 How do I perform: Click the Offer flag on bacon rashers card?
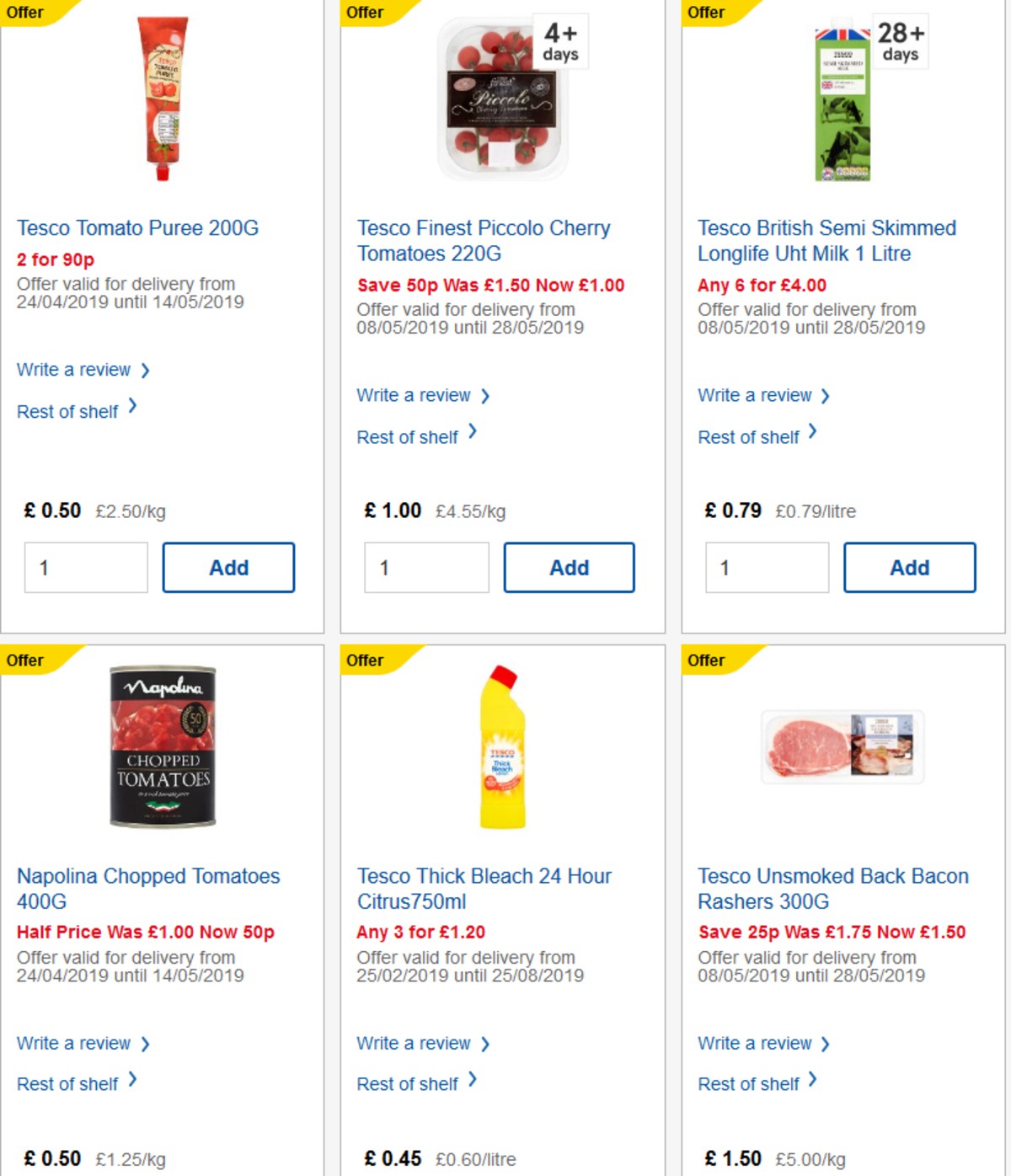708,660
